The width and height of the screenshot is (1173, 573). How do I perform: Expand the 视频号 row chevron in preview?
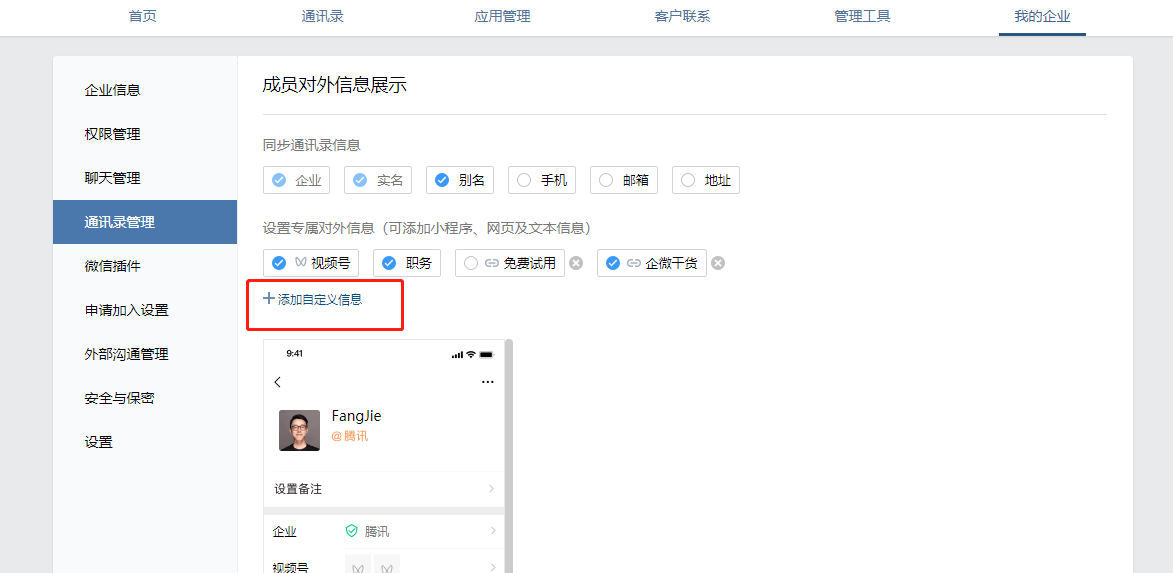coord(491,566)
